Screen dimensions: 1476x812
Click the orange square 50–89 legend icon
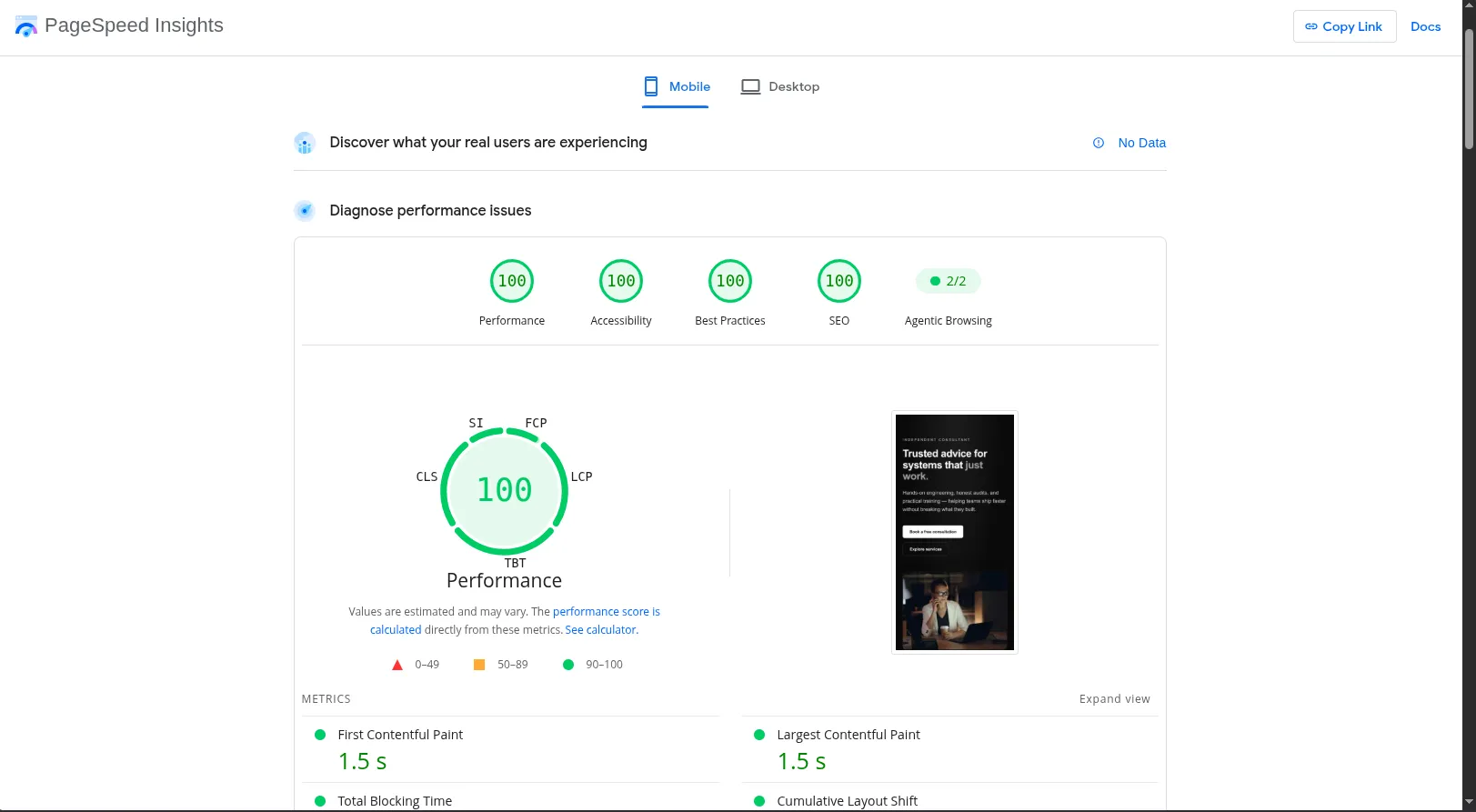tap(479, 665)
